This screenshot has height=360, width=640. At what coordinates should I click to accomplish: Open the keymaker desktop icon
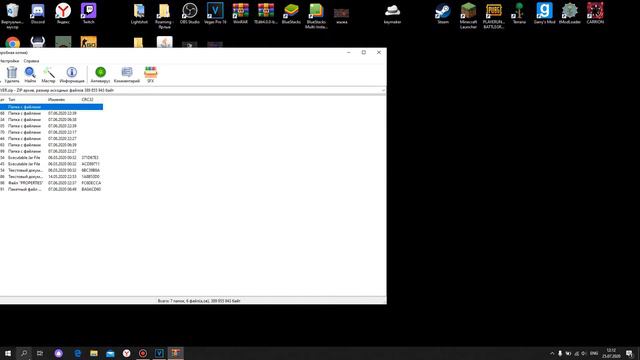pyautogui.click(x=392, y=13)
